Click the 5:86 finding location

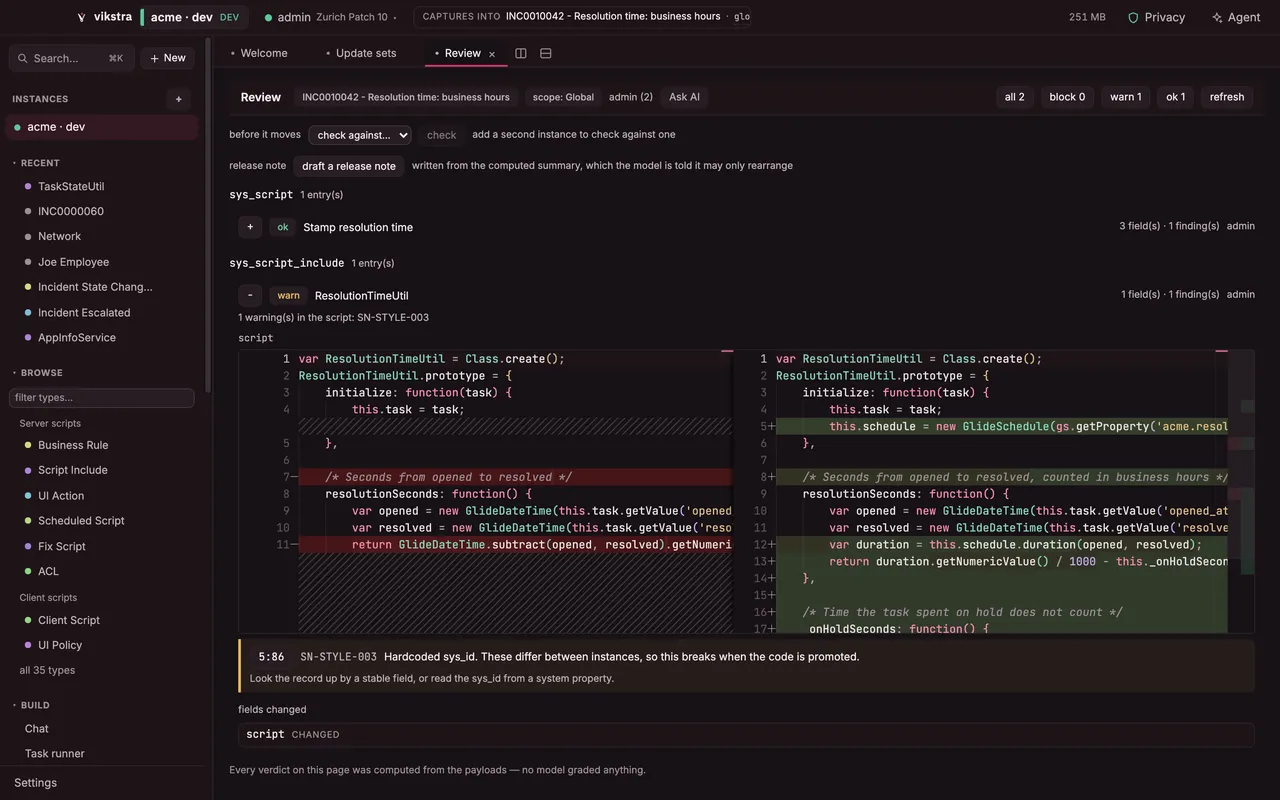[x=271, y=657]
